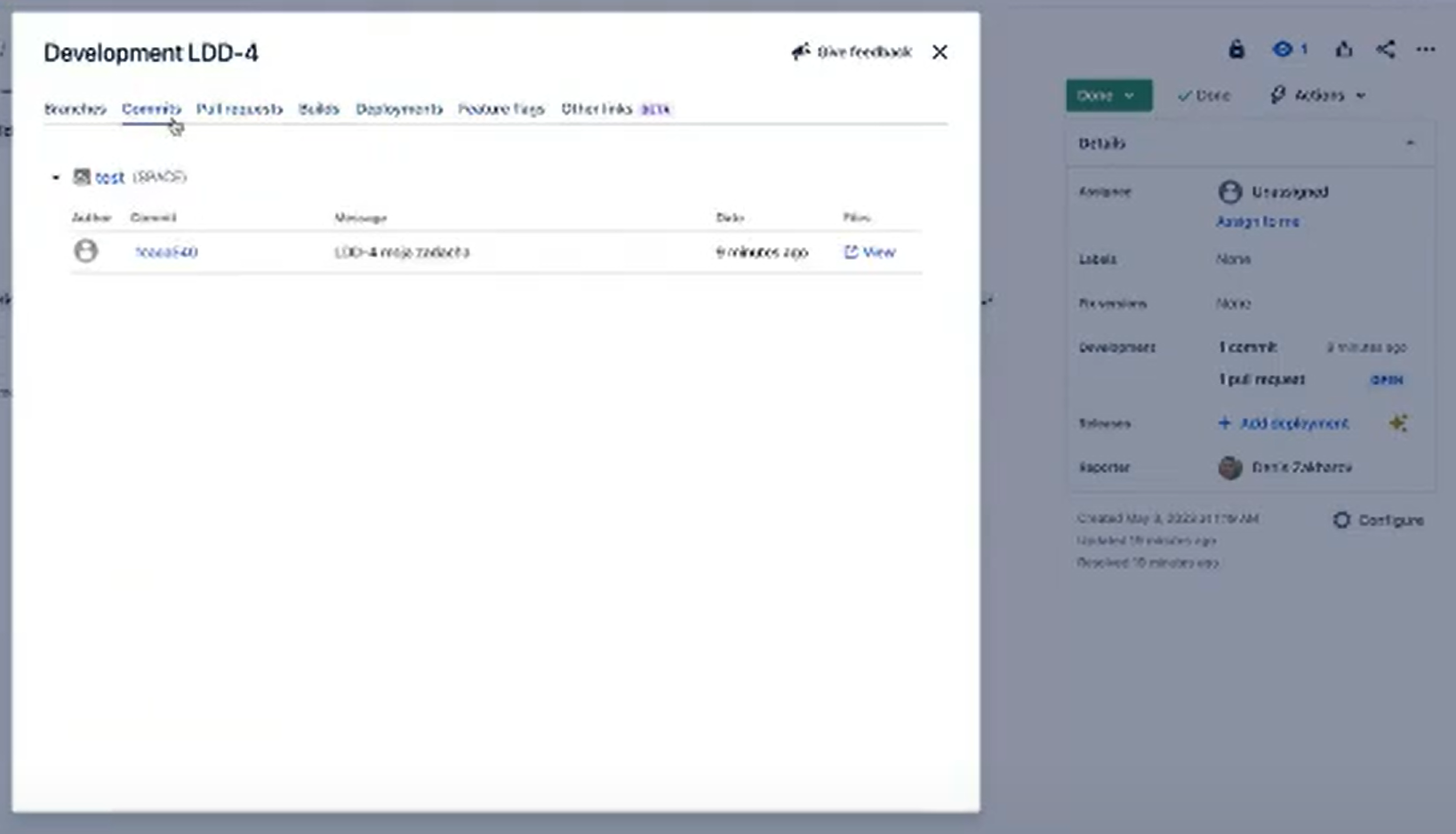Viewport: 1456px width, 834px height.
Task: Open the restrict access lock icon
Action: [x=1236, y=50]
